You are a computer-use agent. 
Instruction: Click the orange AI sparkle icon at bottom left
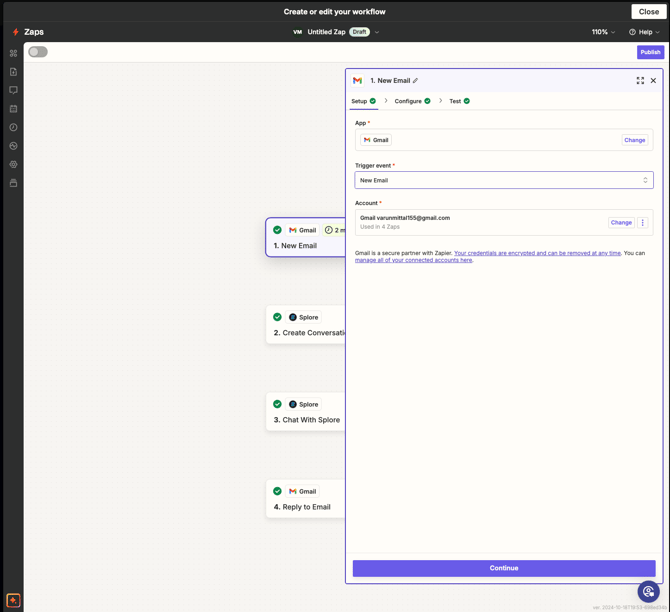(13, 600)
